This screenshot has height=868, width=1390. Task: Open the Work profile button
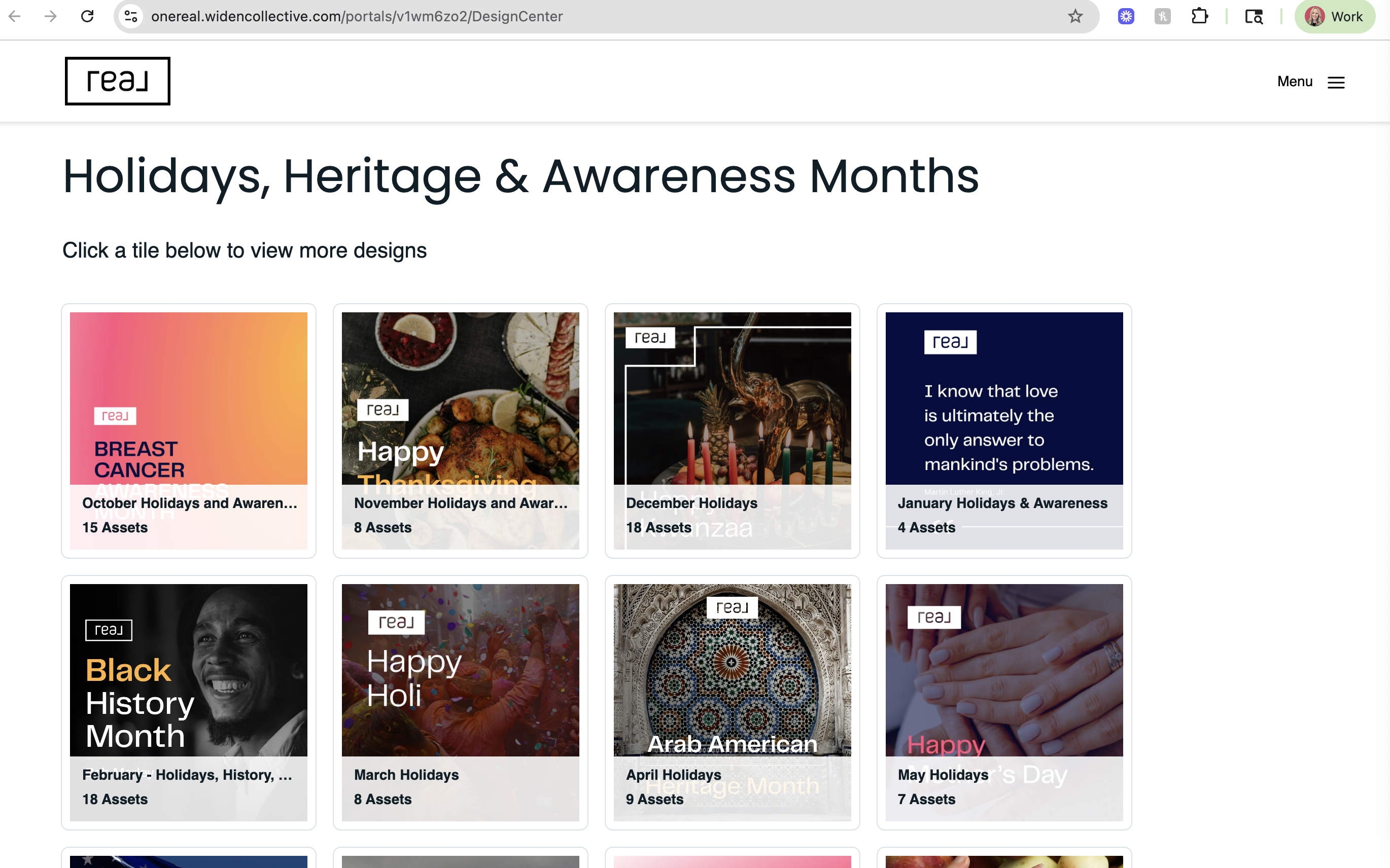point(1334,16)
